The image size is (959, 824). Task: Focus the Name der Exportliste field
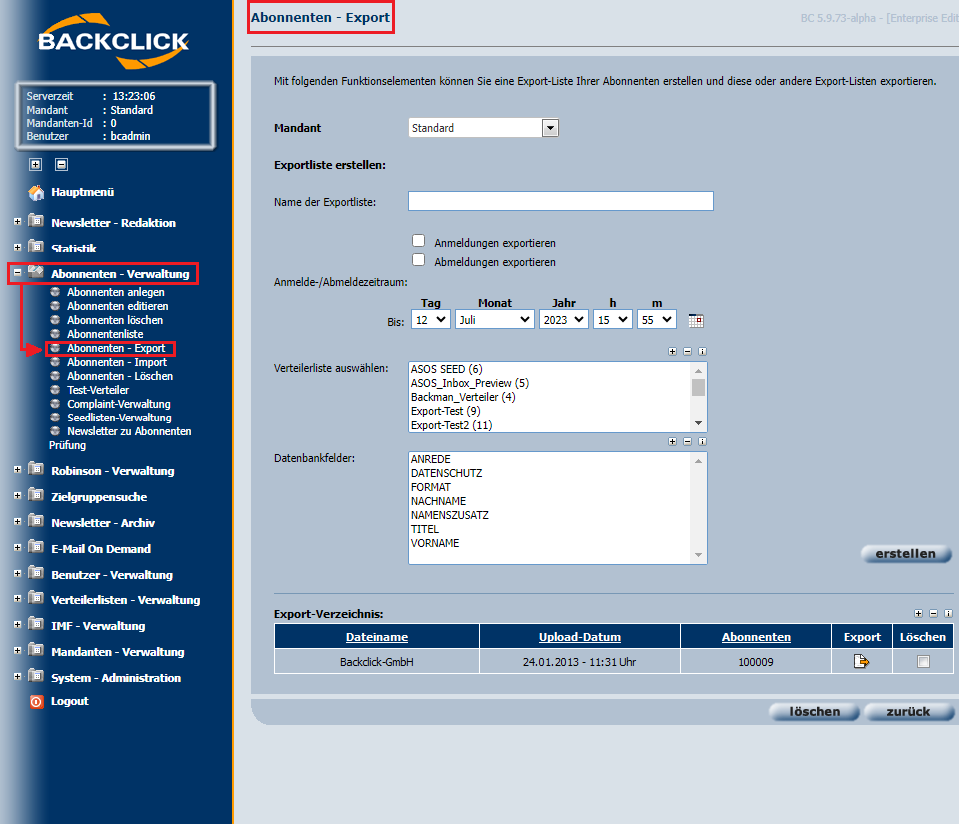pyautogui.click(x=561, y=201)
